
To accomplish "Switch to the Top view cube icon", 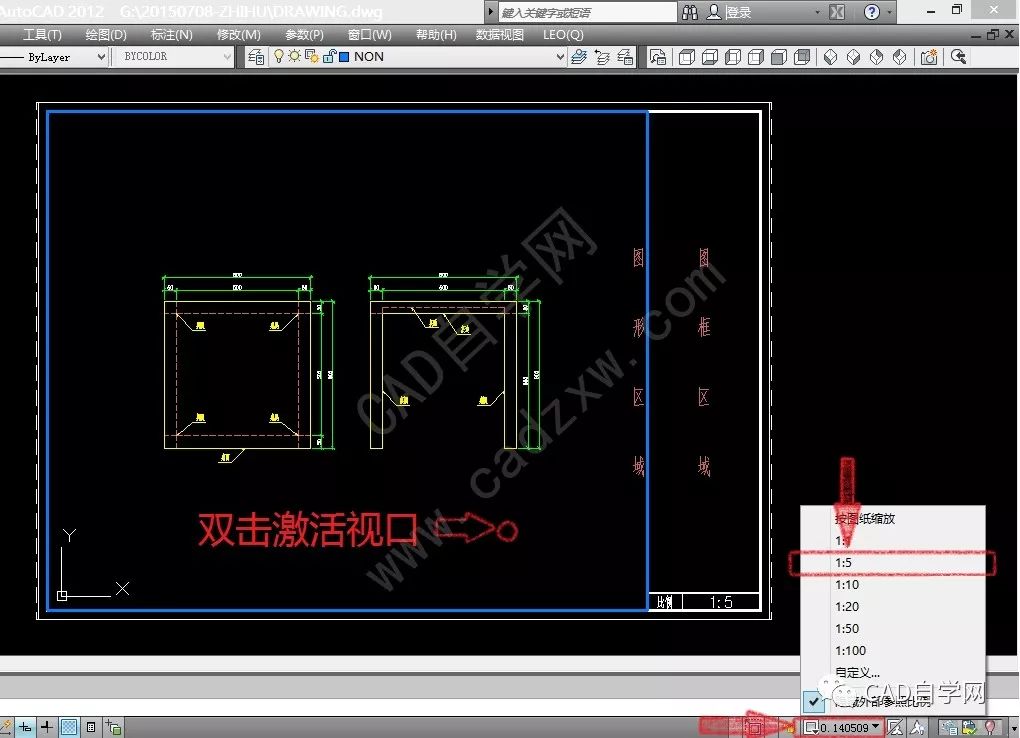I will point(686,57).
